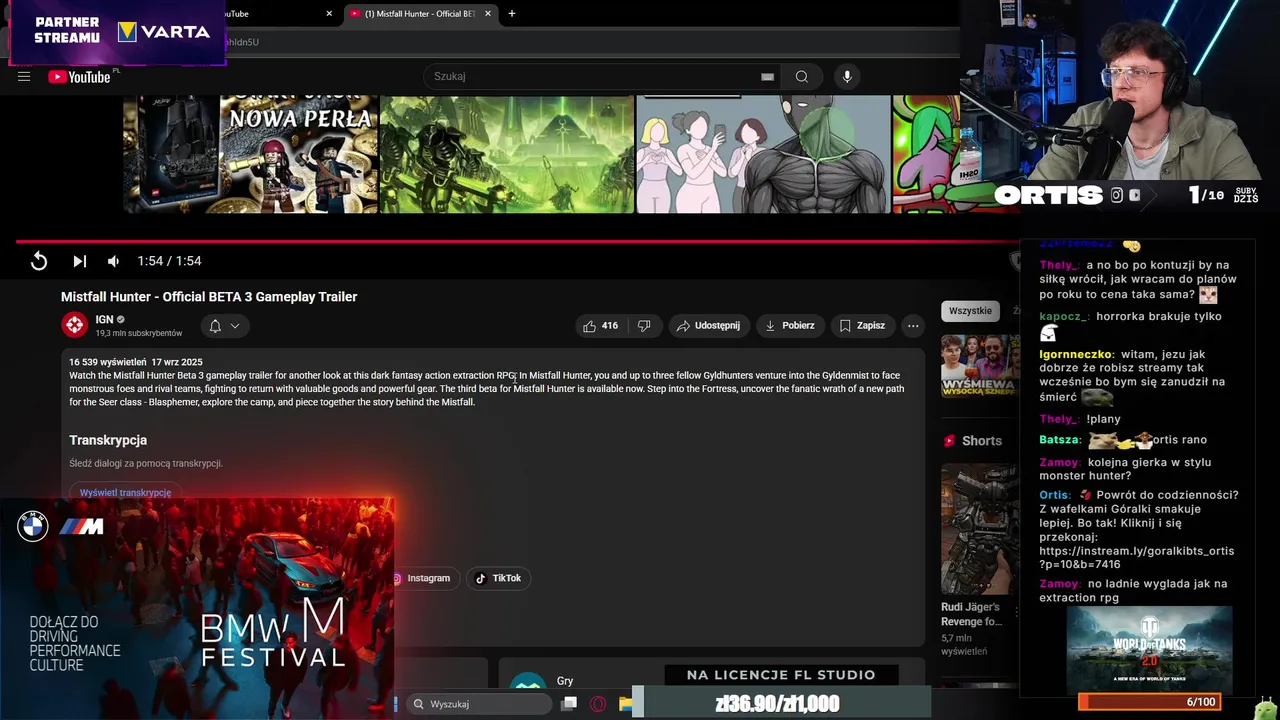The height and width of the screenshot is (720, 1280).
Task: Click the Transkrypcja heading
Action: click(108, 440)
